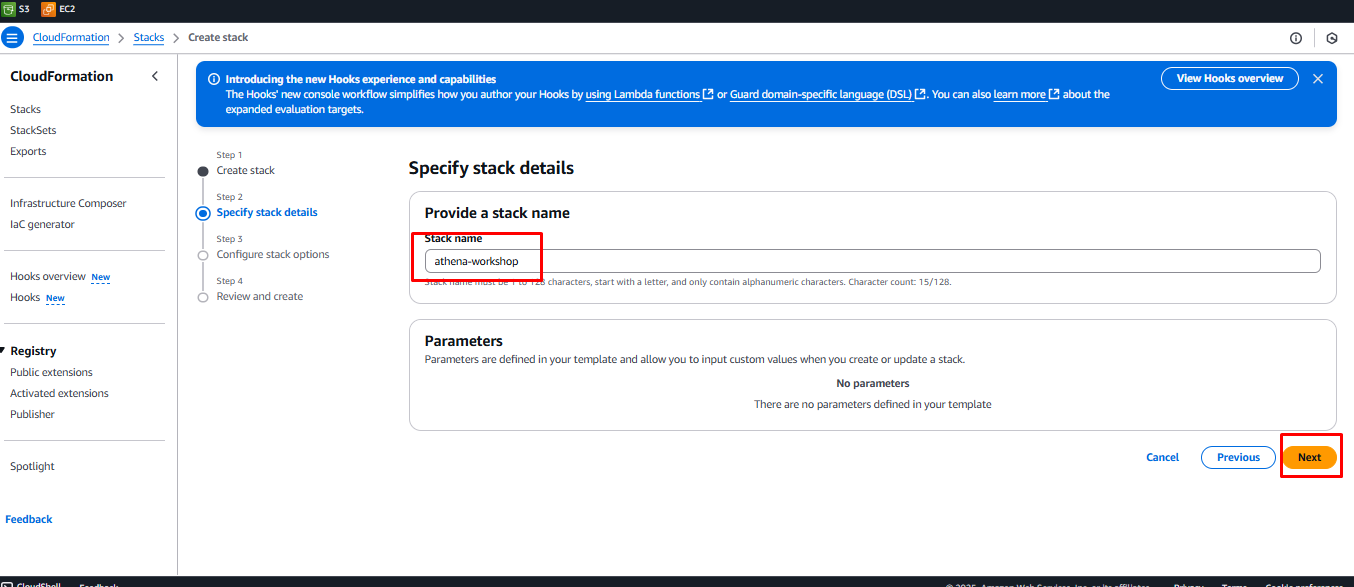1354x587 pixels.
Task: Select Step 2 Specify stack details indicator
Action: (x=204, y=212)
